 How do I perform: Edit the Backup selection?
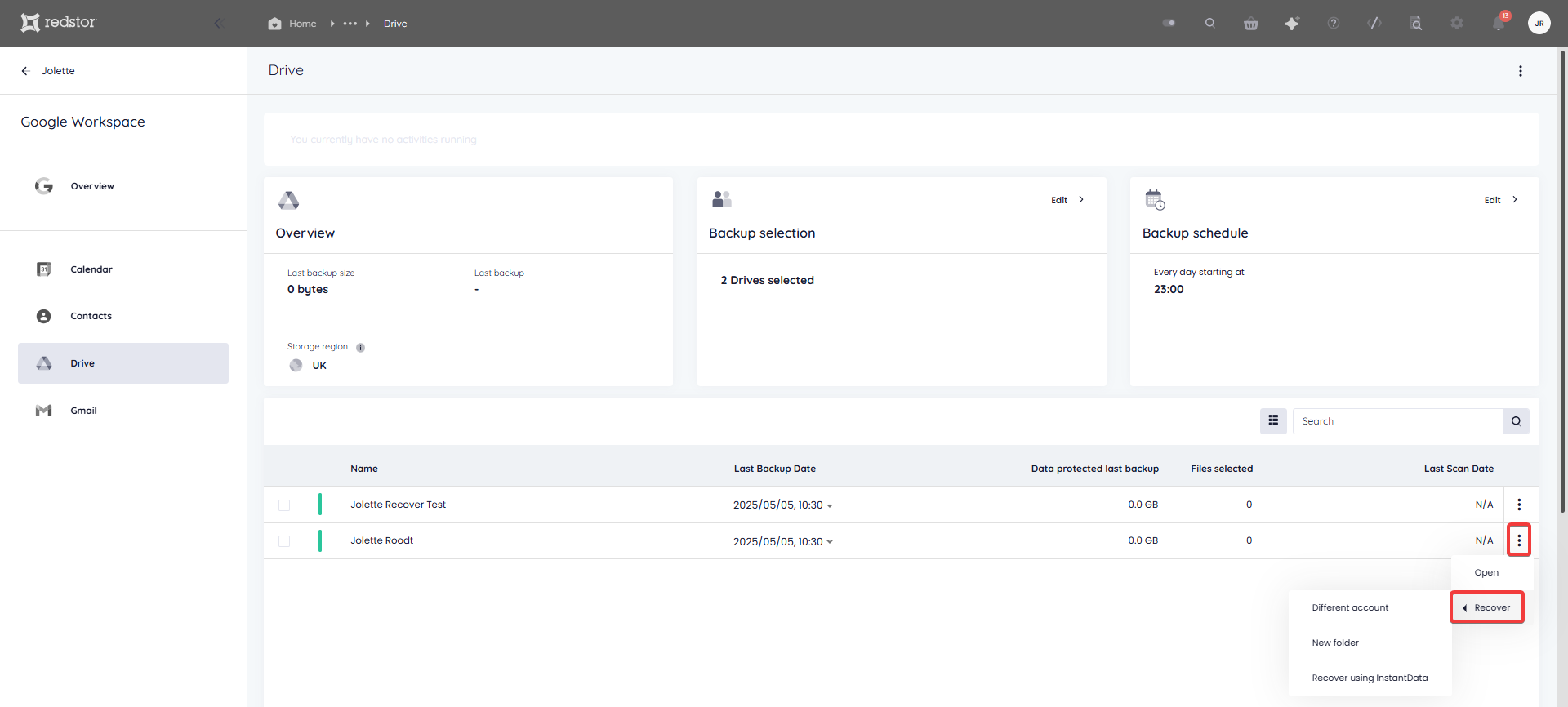click(1059, 200)
